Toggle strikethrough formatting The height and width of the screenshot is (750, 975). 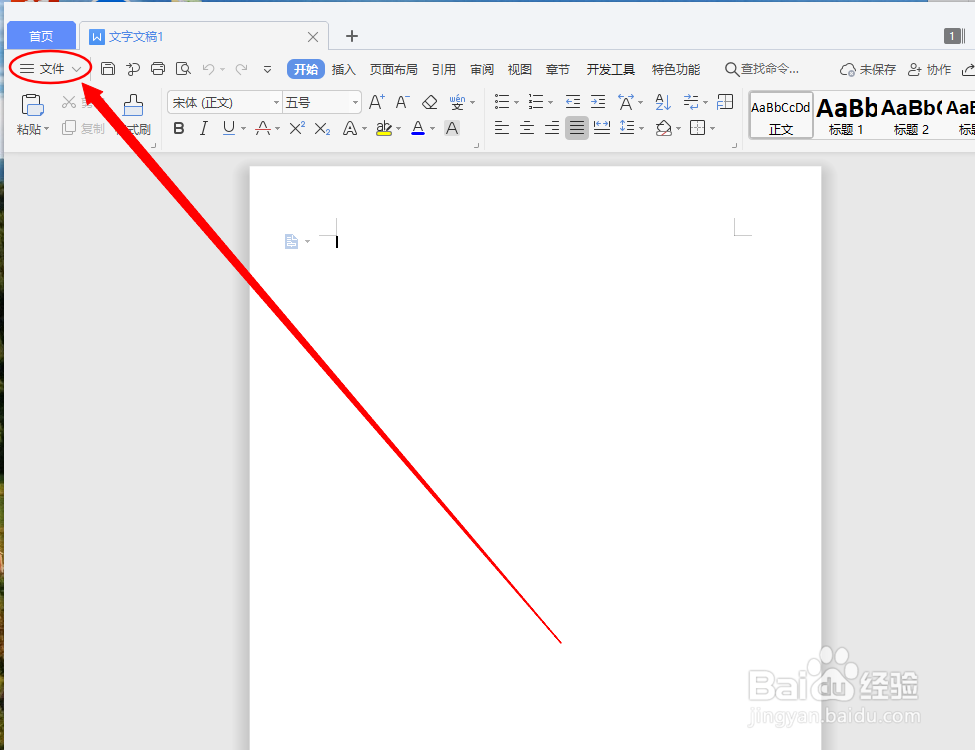pos(263,128)
